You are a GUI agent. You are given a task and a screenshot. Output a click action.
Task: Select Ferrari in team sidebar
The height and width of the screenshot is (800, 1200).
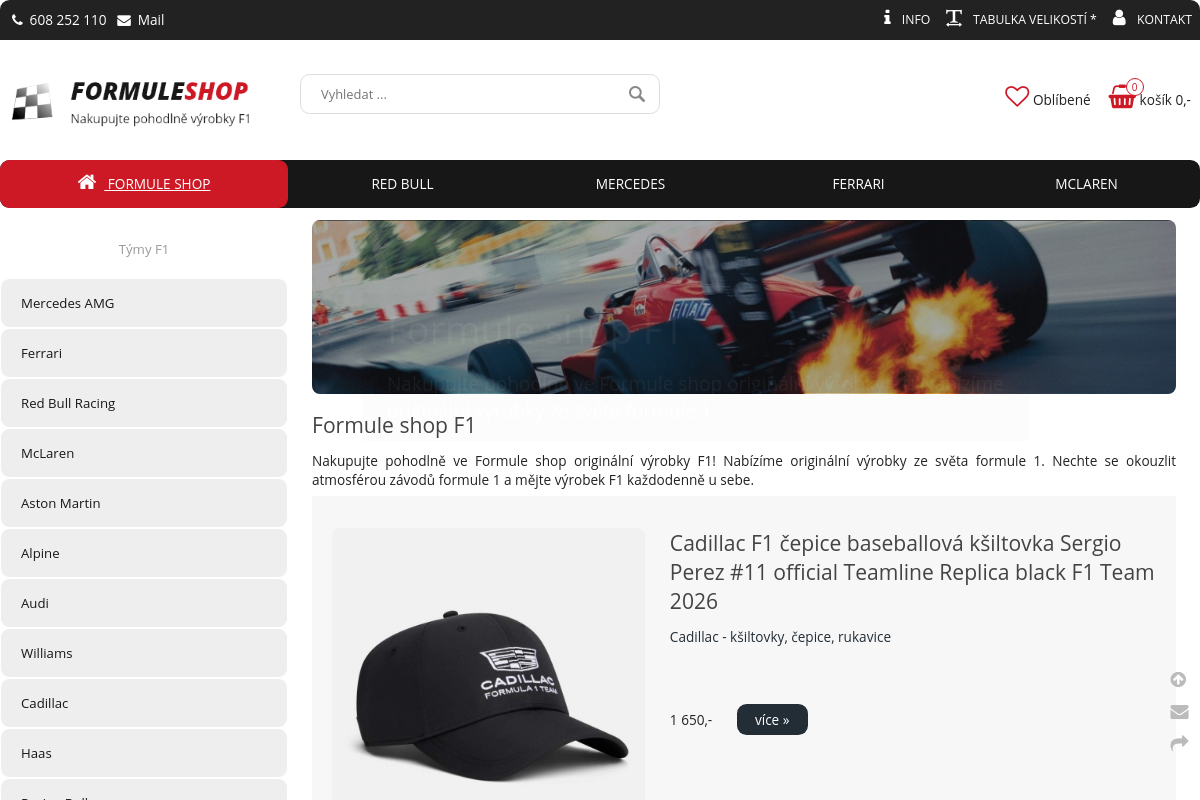144,353
